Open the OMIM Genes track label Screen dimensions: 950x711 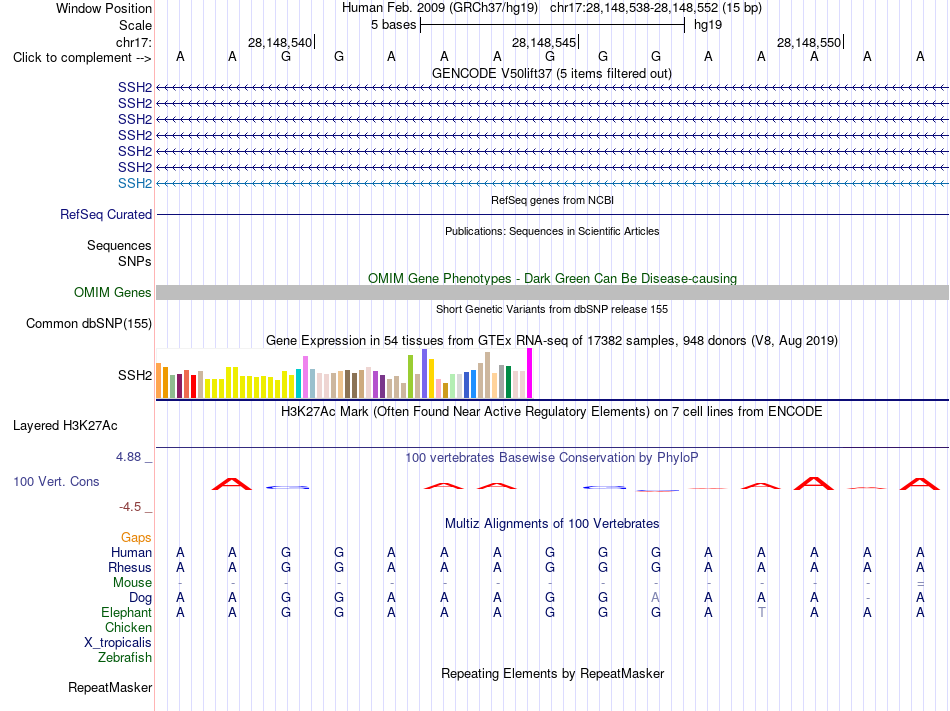(x=112, y=293)
